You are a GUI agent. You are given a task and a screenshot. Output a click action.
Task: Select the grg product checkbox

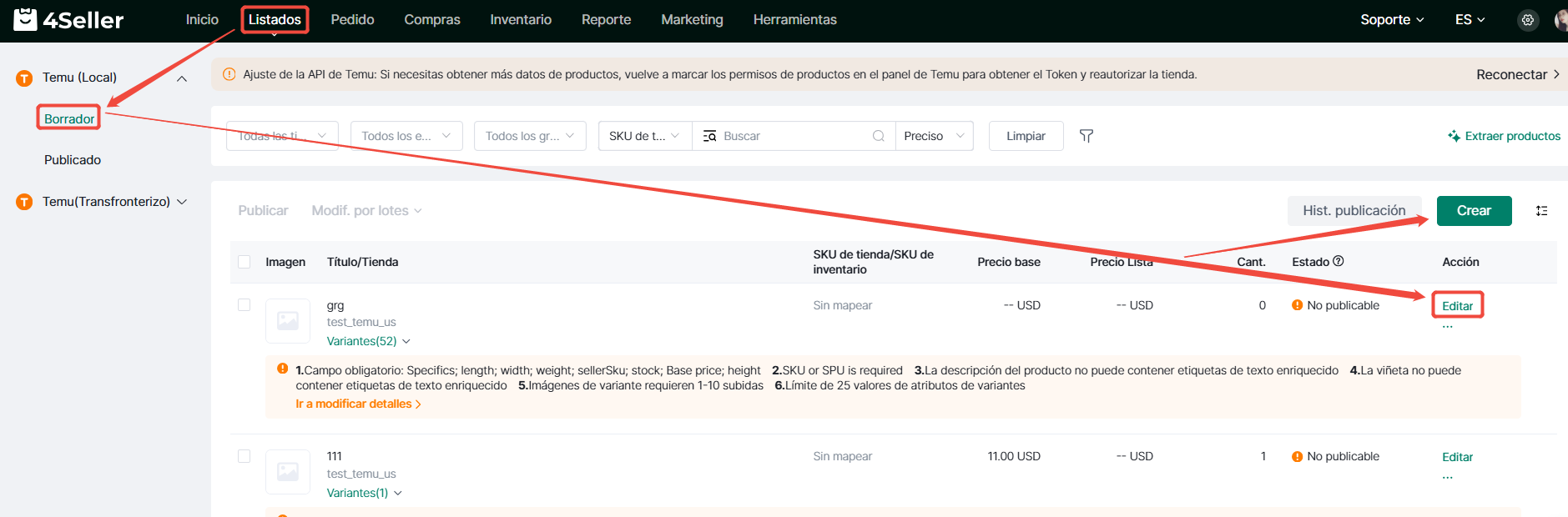245,305
